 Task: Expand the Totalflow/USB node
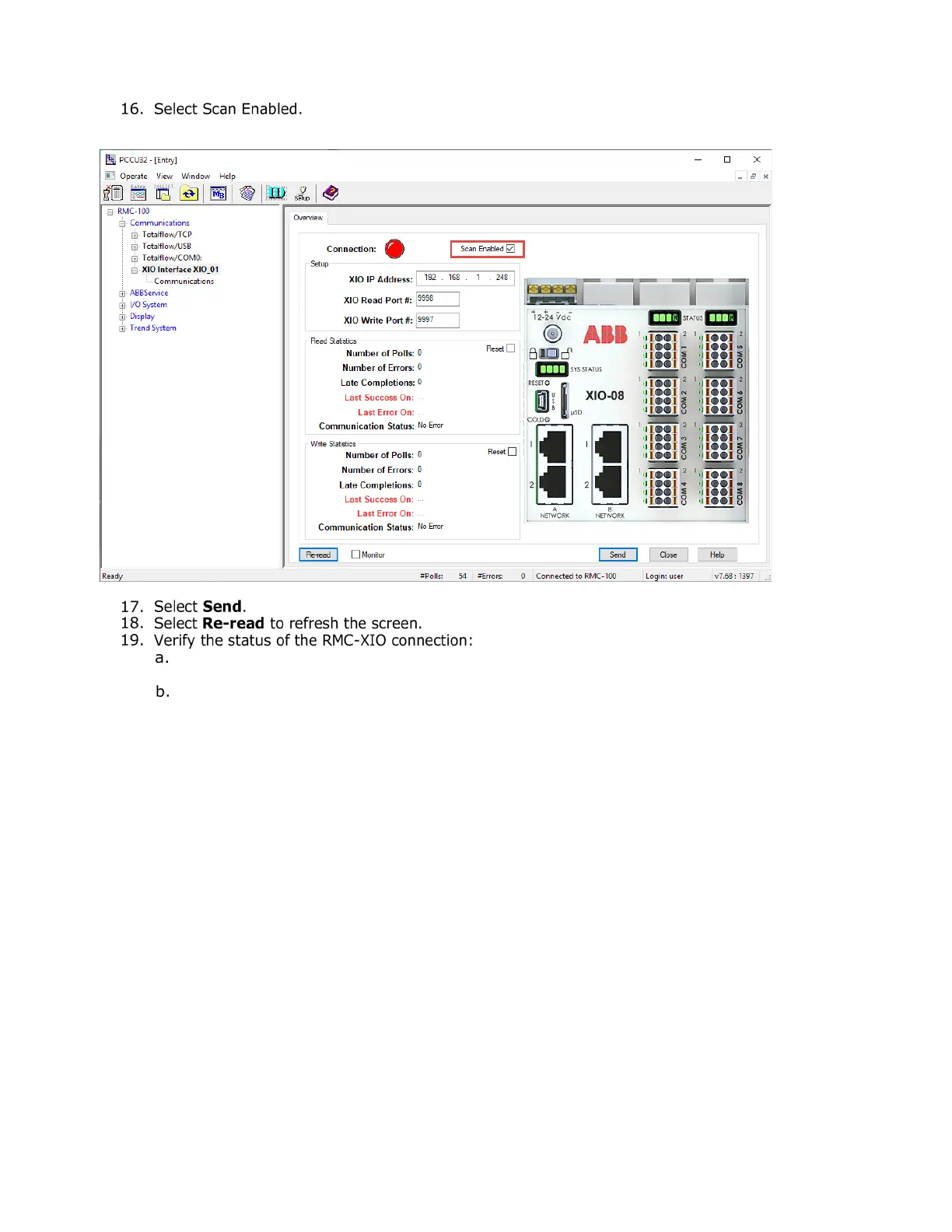click(x=135, y=247)
